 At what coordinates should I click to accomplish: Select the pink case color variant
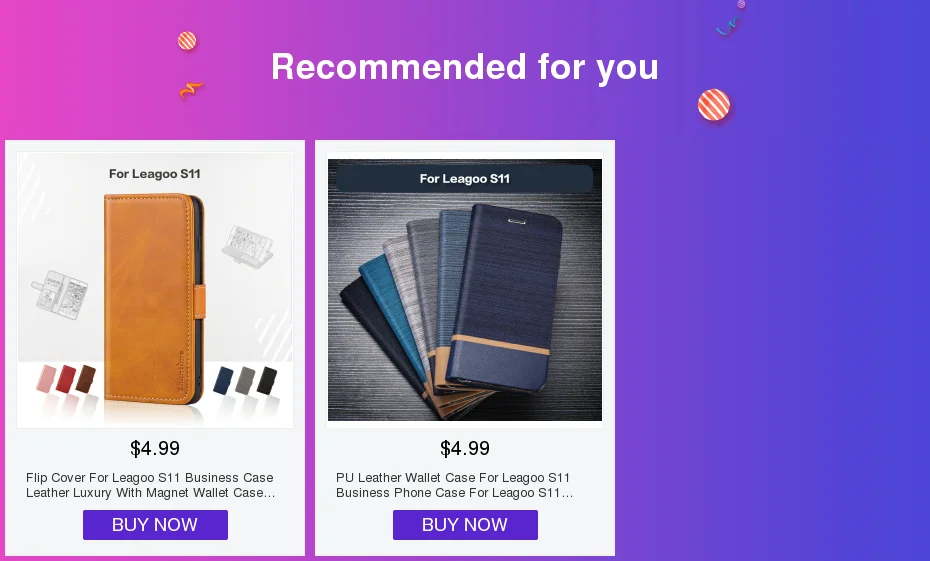point(46,380)
